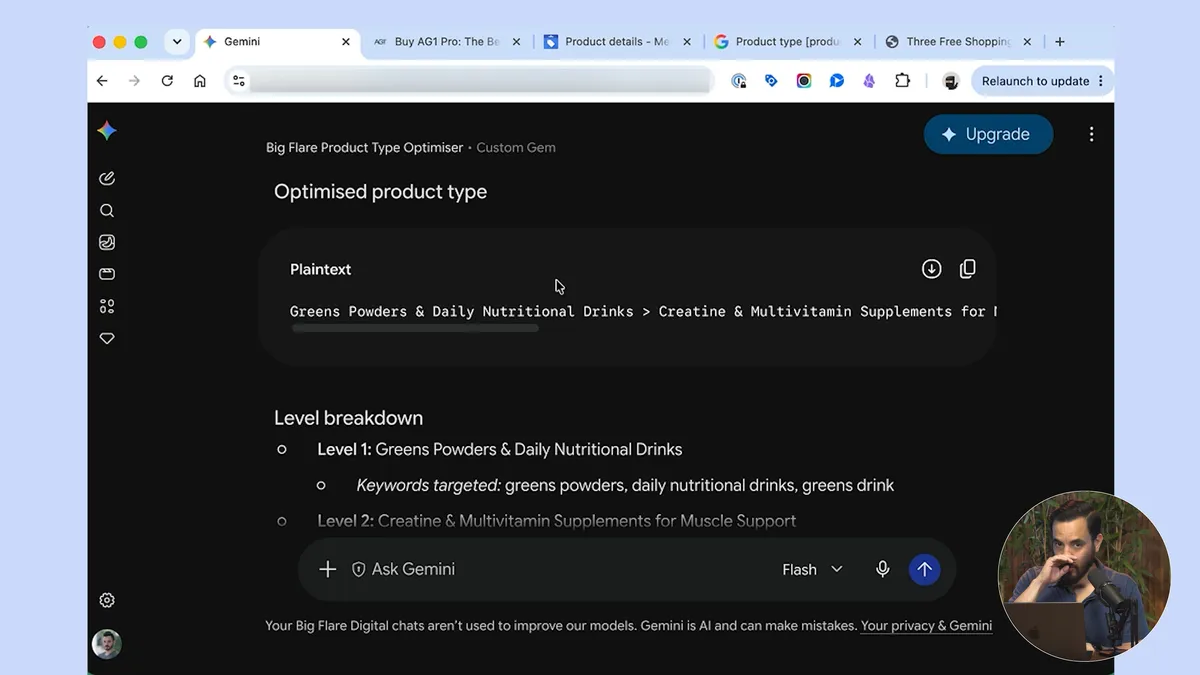Screen dimensions: 1200x675
Task: Open the tab search dropdown arrow
Action: [177, 42]
